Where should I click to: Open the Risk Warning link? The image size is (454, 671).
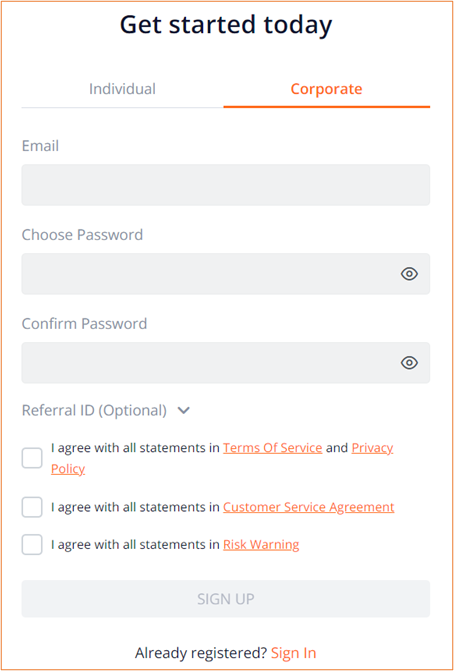click(261, 545)
